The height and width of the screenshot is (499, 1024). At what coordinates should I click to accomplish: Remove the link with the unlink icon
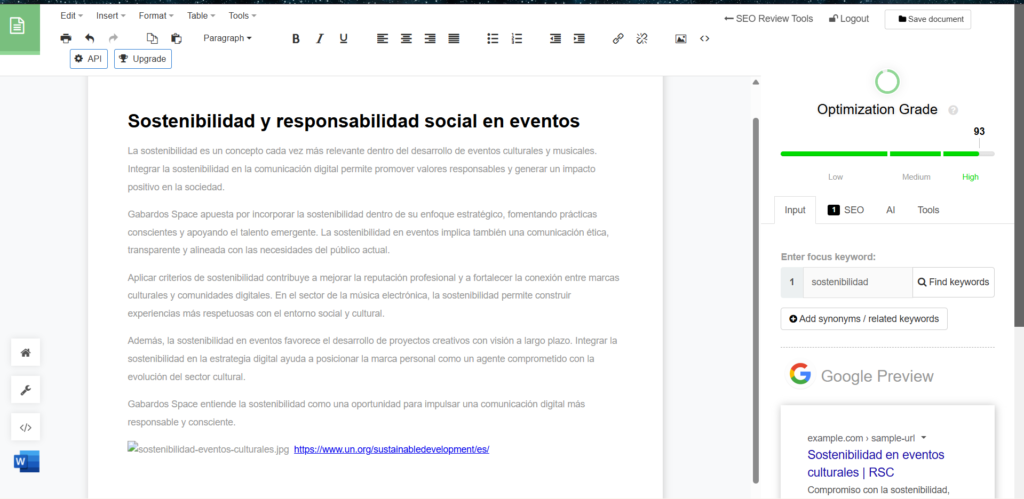tap(642, 39)
